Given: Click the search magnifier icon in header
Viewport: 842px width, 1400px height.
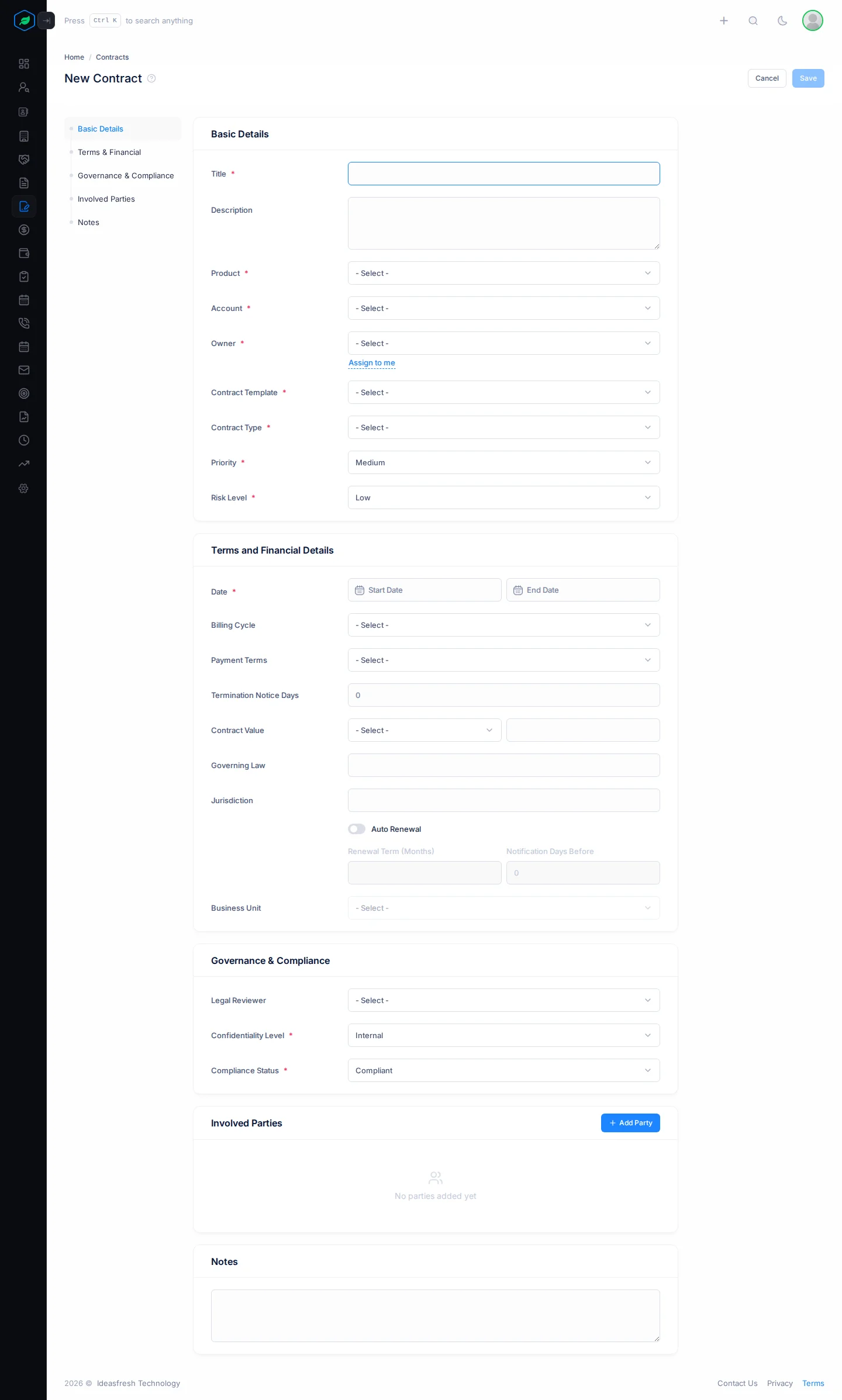Looking at the screenshot, I should (753, 21).
